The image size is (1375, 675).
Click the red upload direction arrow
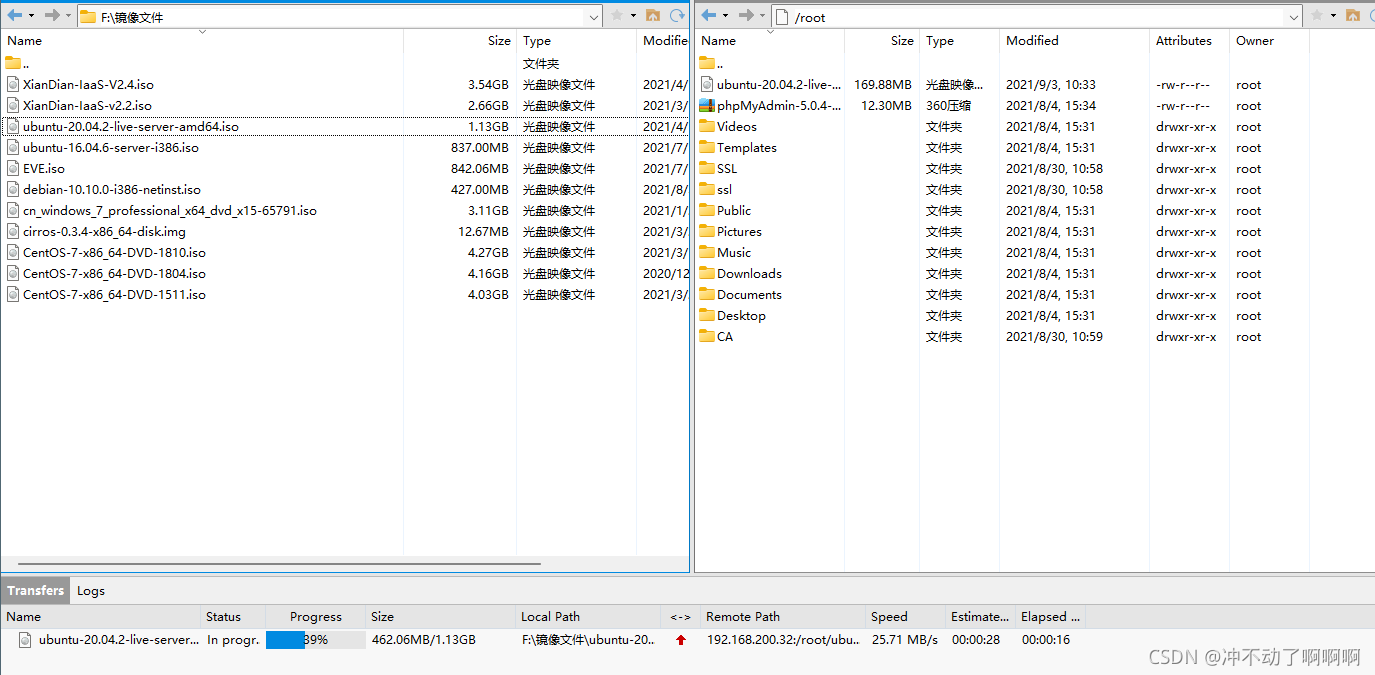click(x=681, y=640)
